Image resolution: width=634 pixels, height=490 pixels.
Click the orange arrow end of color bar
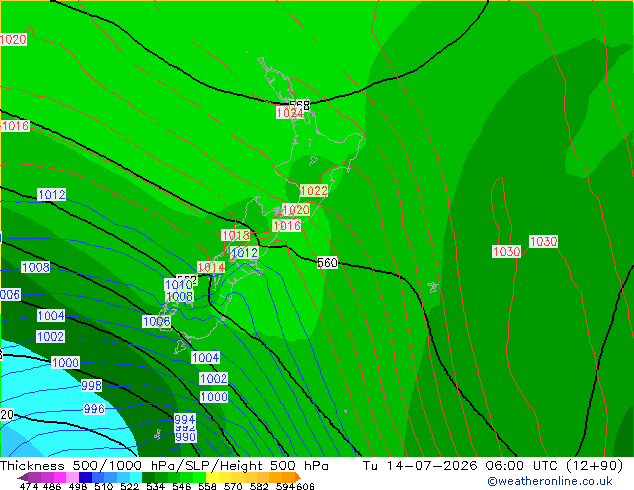coord(298,477)
